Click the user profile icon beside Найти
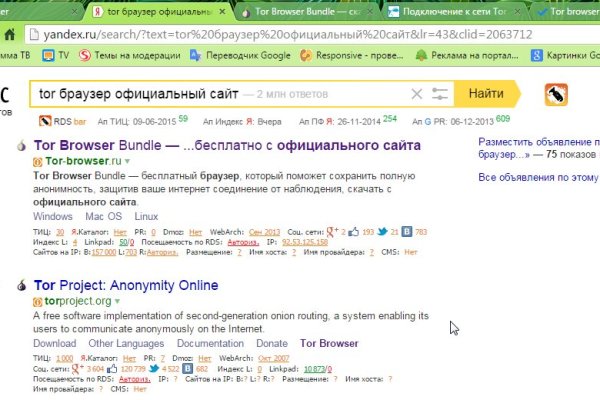 (x=555, y=95)
